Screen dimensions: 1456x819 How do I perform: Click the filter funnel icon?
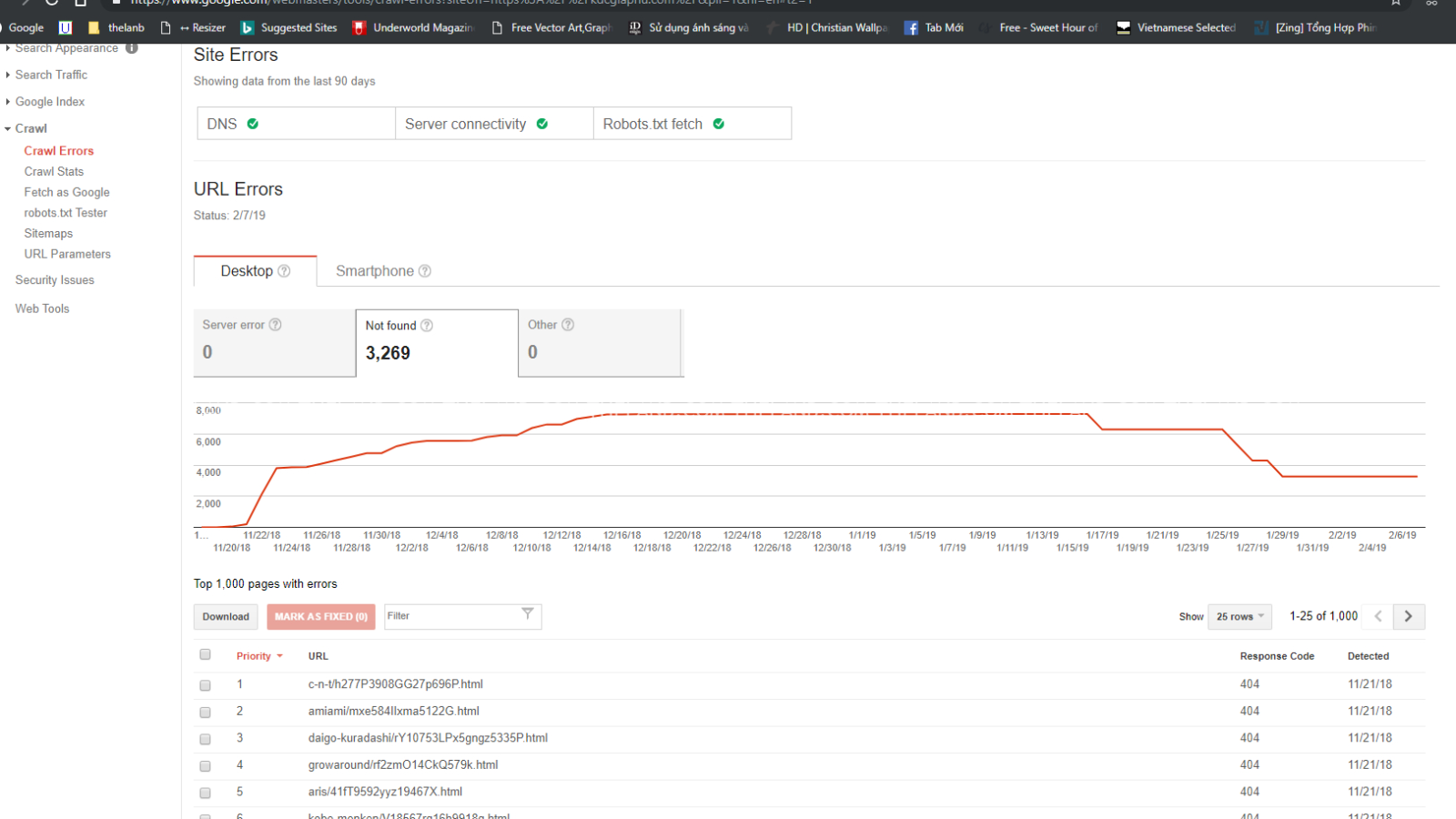tap(528, 614)
